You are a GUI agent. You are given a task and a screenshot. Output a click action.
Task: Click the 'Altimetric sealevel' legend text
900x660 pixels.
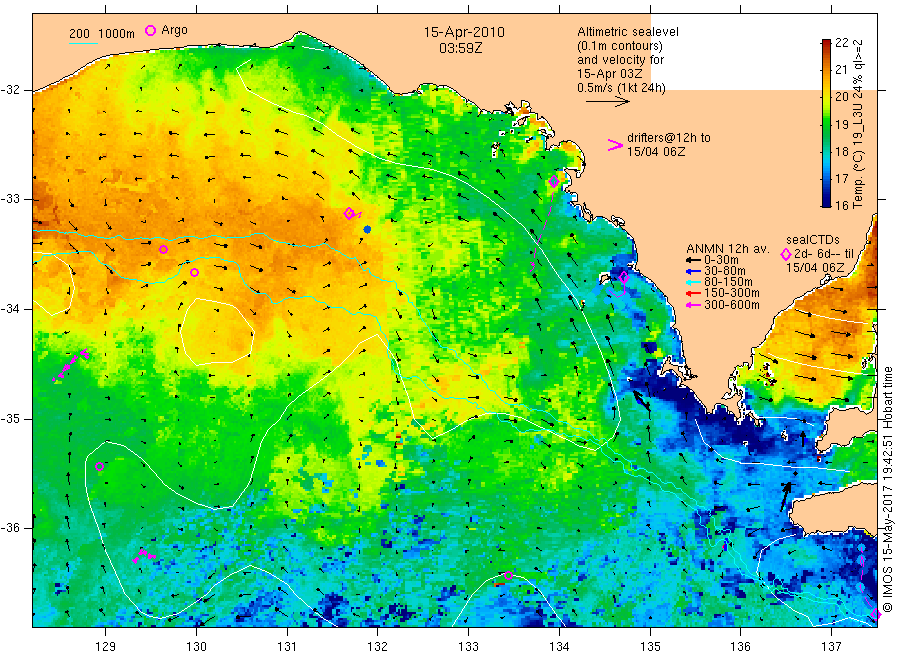[x=628, y=32]
